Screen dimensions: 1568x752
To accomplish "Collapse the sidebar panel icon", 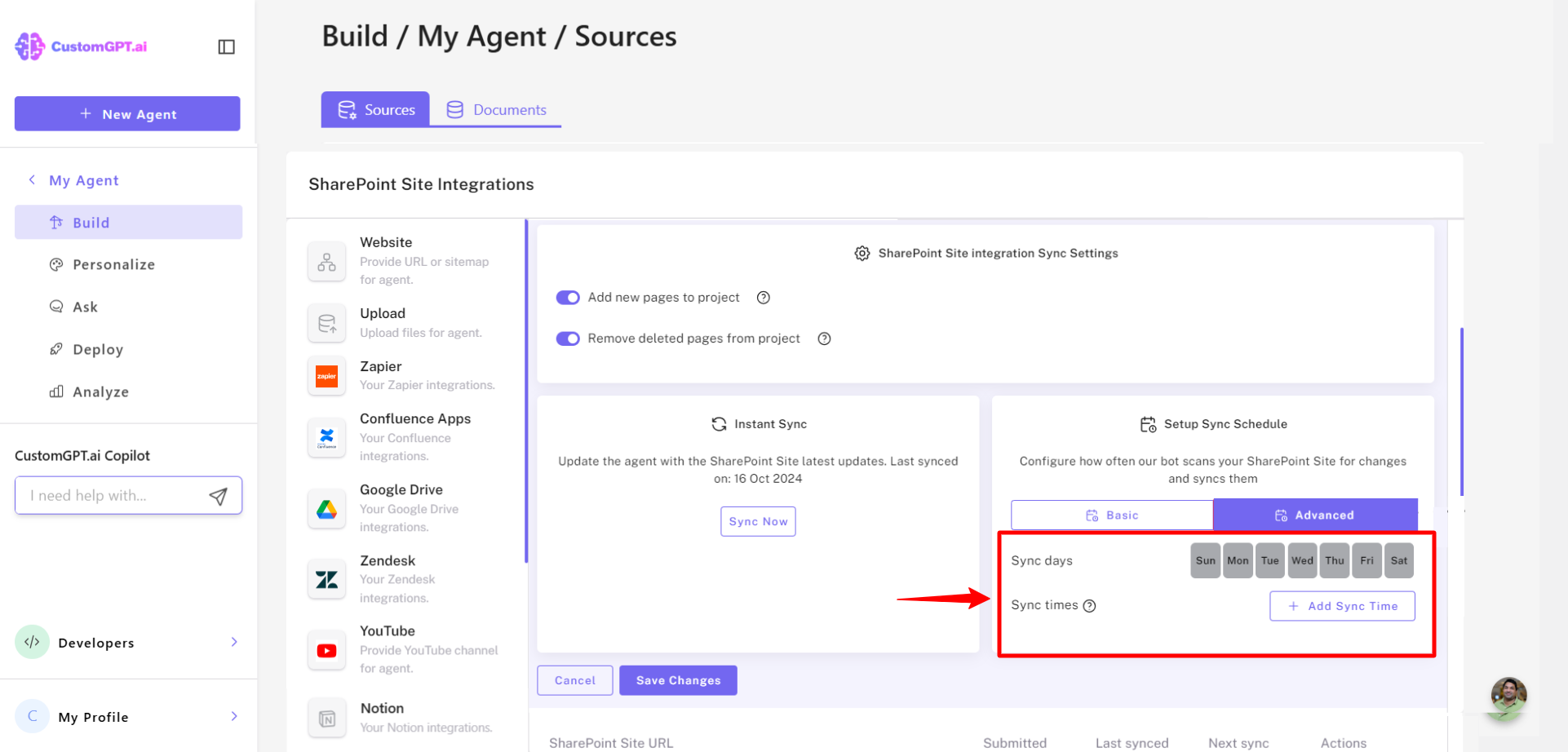I will point(227,47).
